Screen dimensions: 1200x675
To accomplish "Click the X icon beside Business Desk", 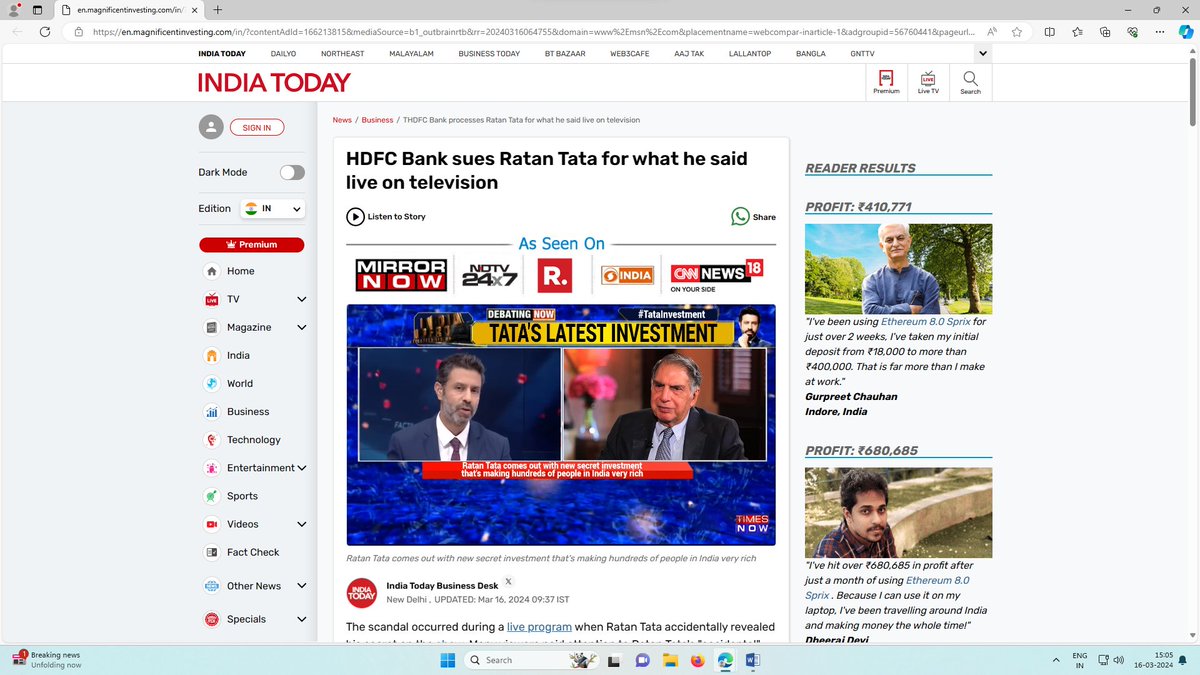I will tap(508, 581).
